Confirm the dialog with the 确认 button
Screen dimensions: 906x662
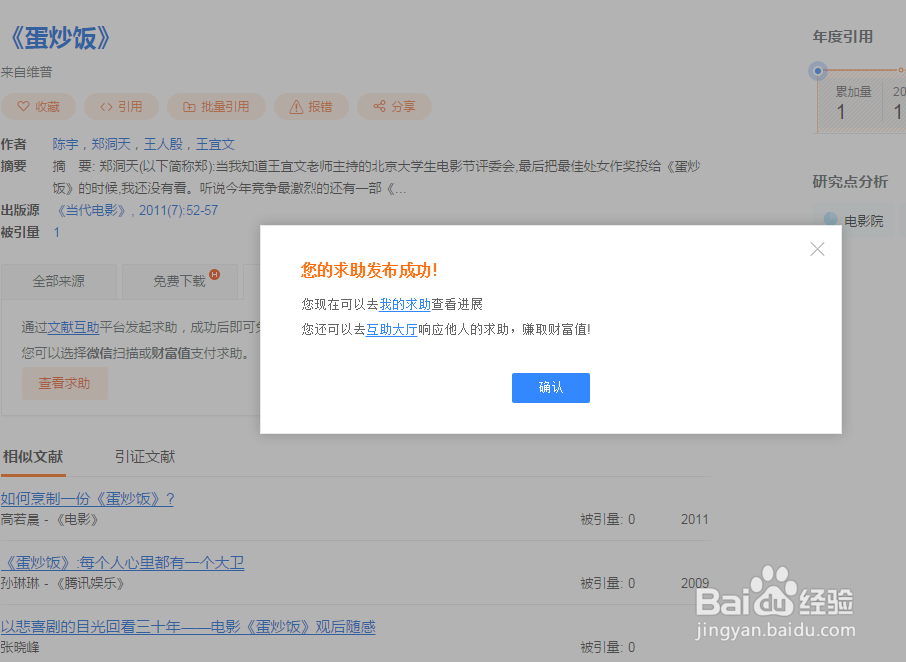[550, 388]
